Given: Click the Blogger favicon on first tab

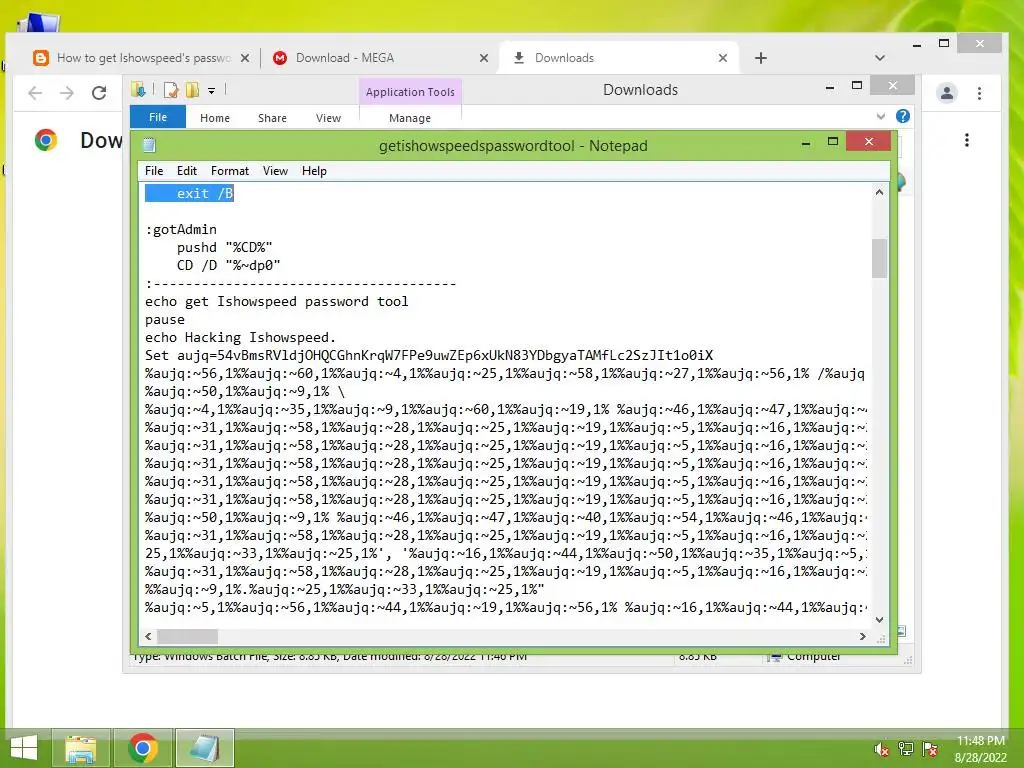Looking at the screenshot, I should tap(40, 58).
